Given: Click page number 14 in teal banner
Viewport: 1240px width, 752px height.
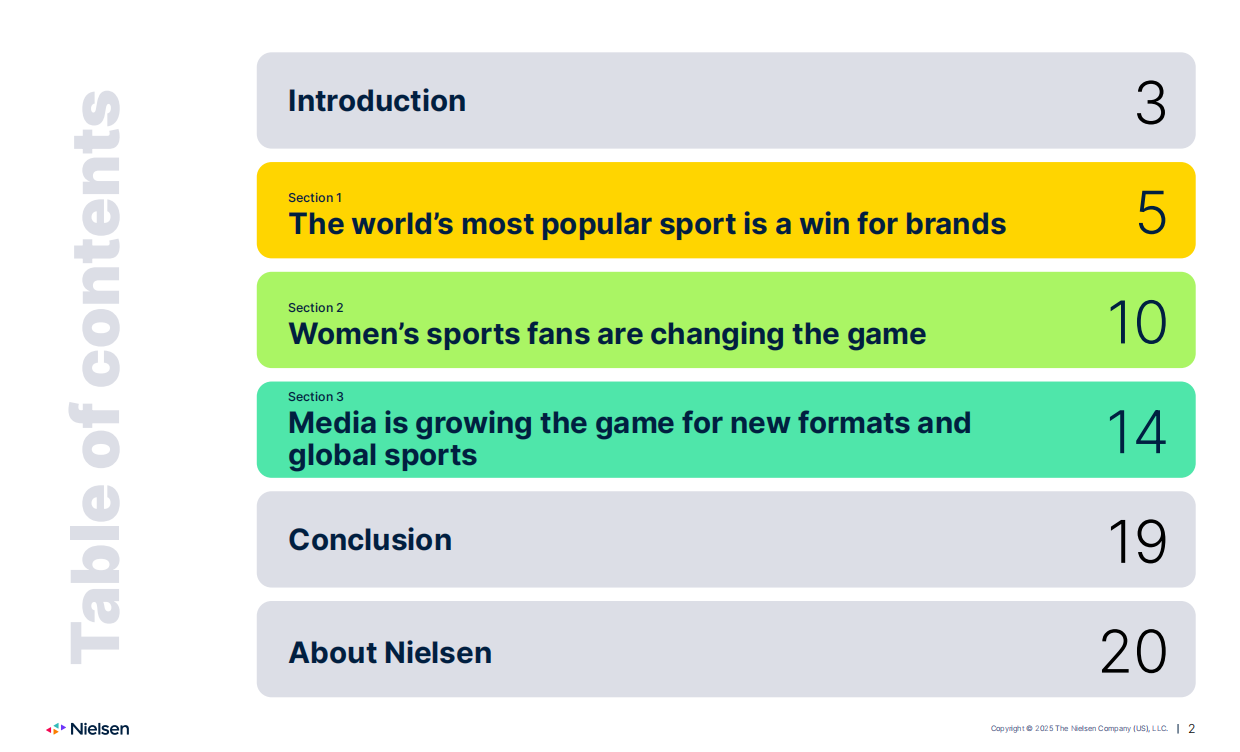Looking at the screenshot, I should pyautogui.click(x=1136, y=432).
